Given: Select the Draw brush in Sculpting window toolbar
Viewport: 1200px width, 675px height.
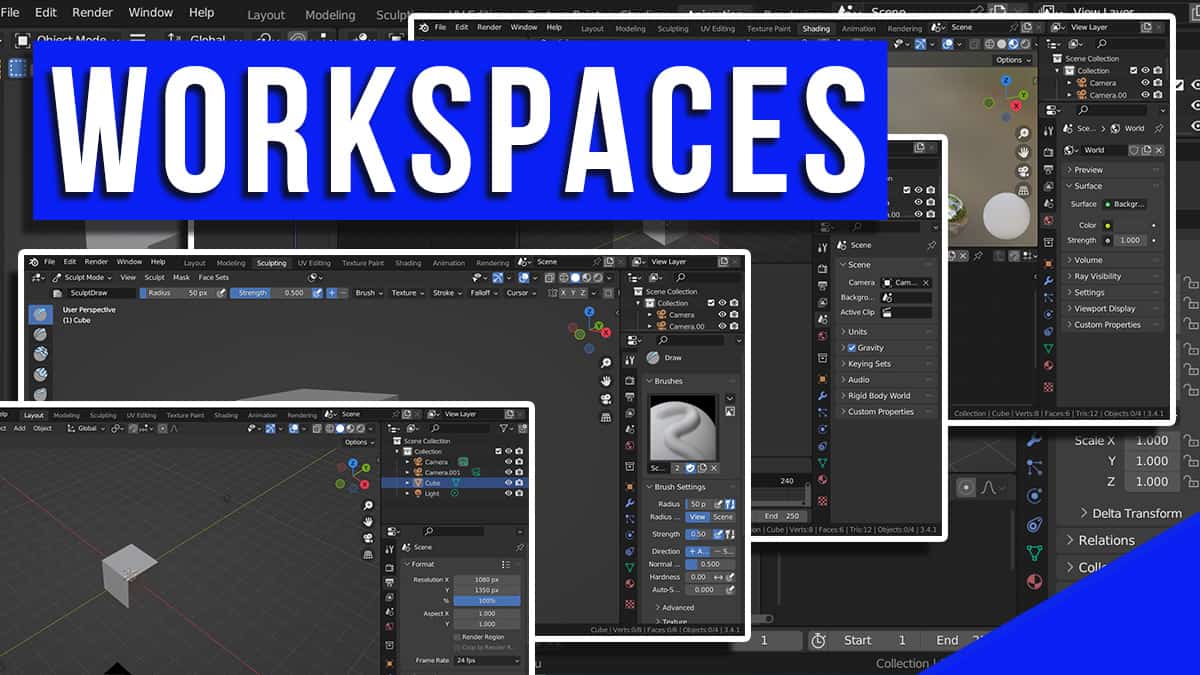Looking at the screenshot, I should point(41,314).
